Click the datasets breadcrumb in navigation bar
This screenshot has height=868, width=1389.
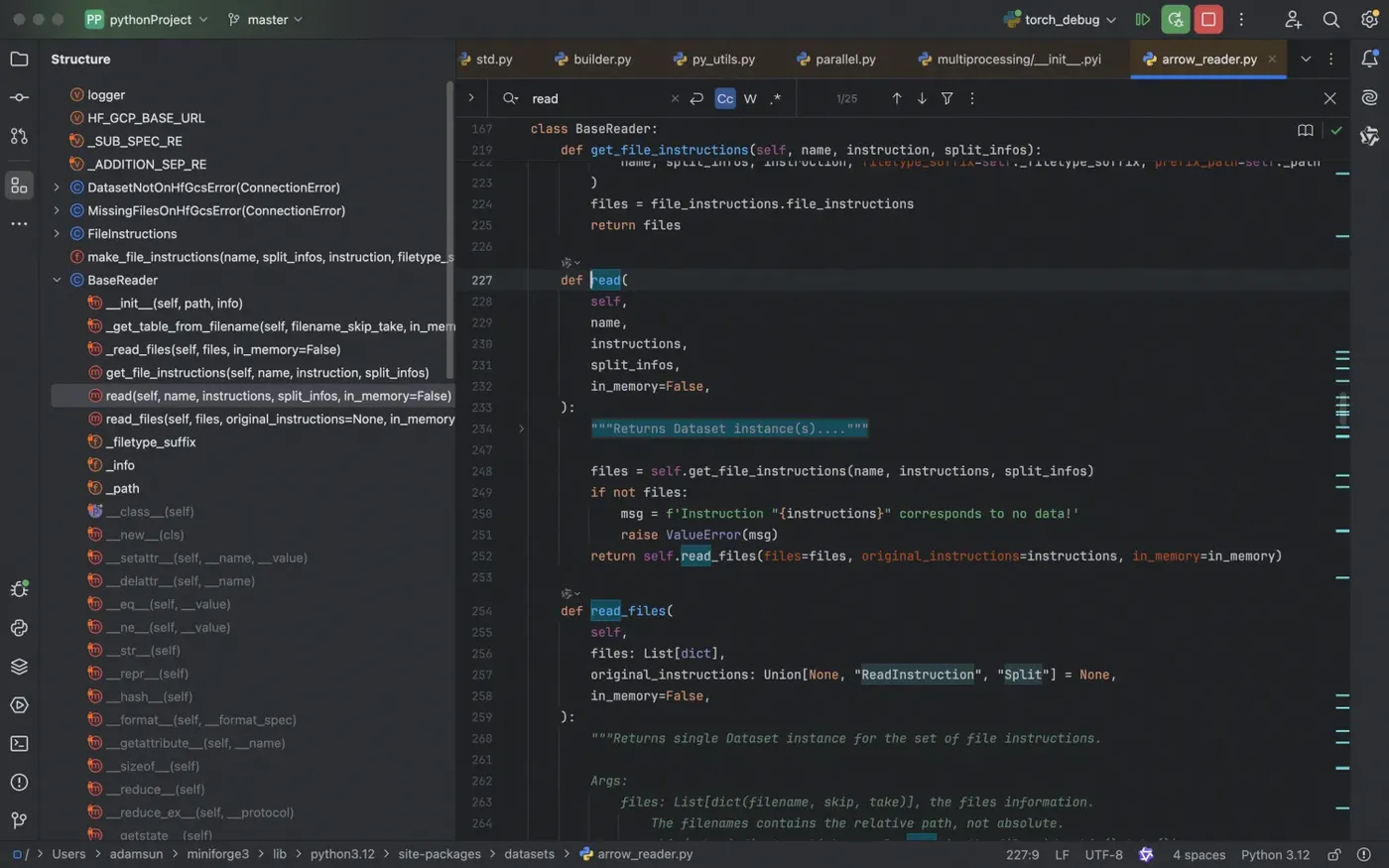(529, 854)
